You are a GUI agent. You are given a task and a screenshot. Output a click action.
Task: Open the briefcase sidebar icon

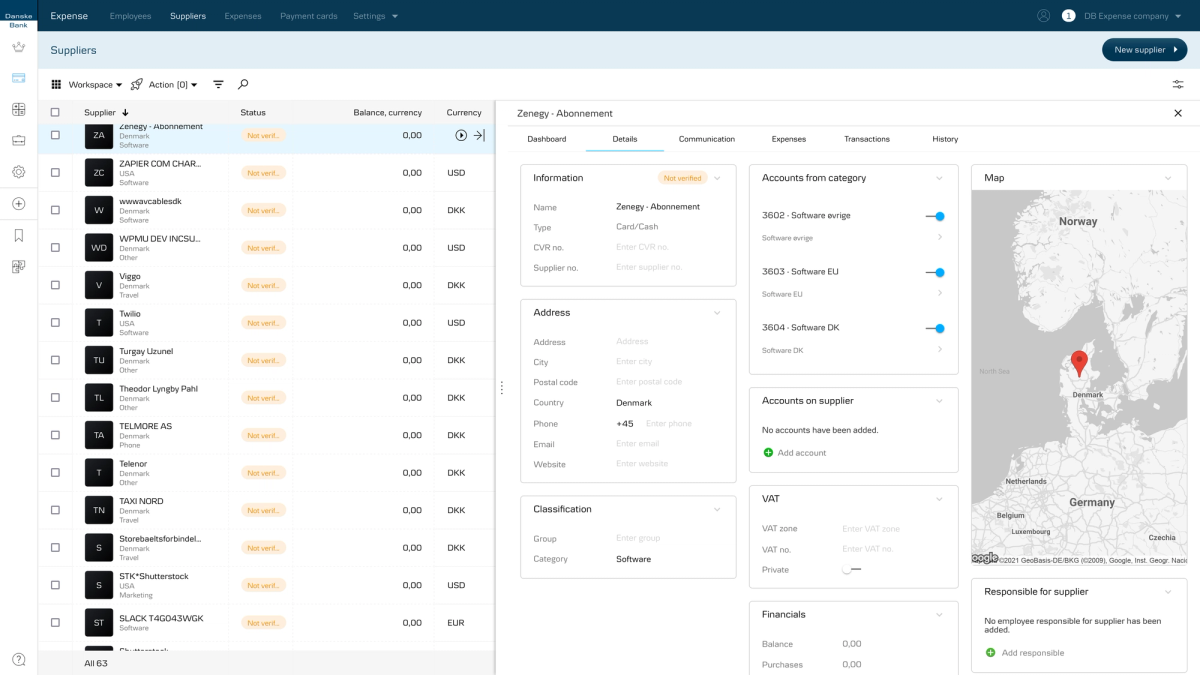18,141
